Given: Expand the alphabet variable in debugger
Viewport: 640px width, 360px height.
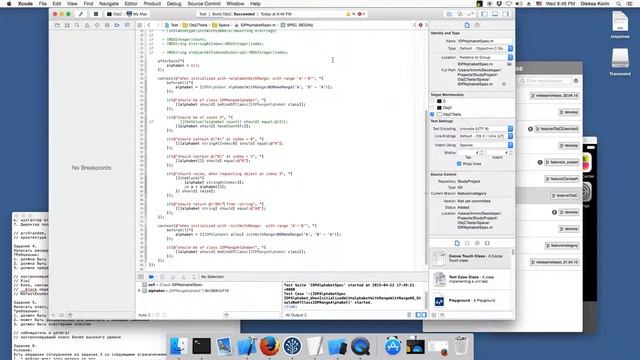Looking at the screenshot, I should click(140, 291).
